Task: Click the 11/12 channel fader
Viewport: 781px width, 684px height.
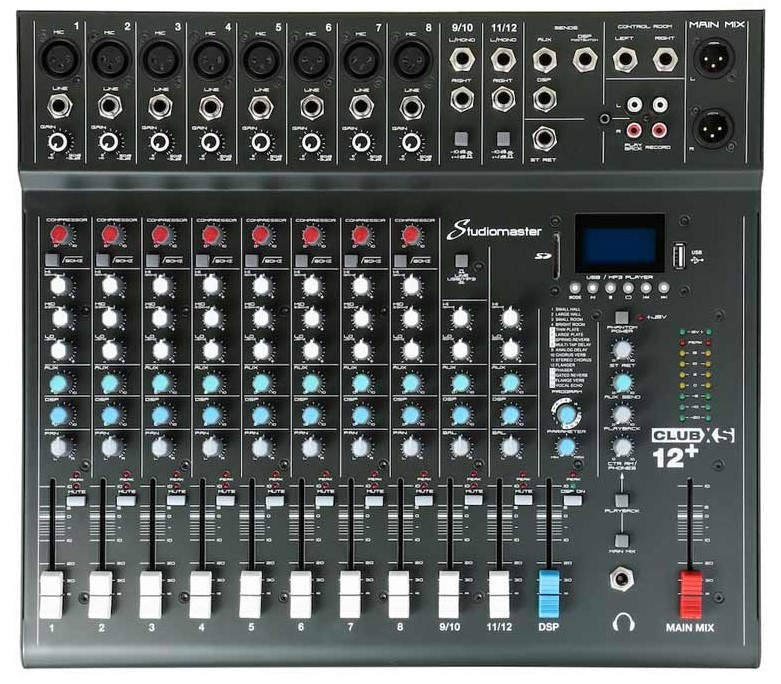Action: coord(499,594)
